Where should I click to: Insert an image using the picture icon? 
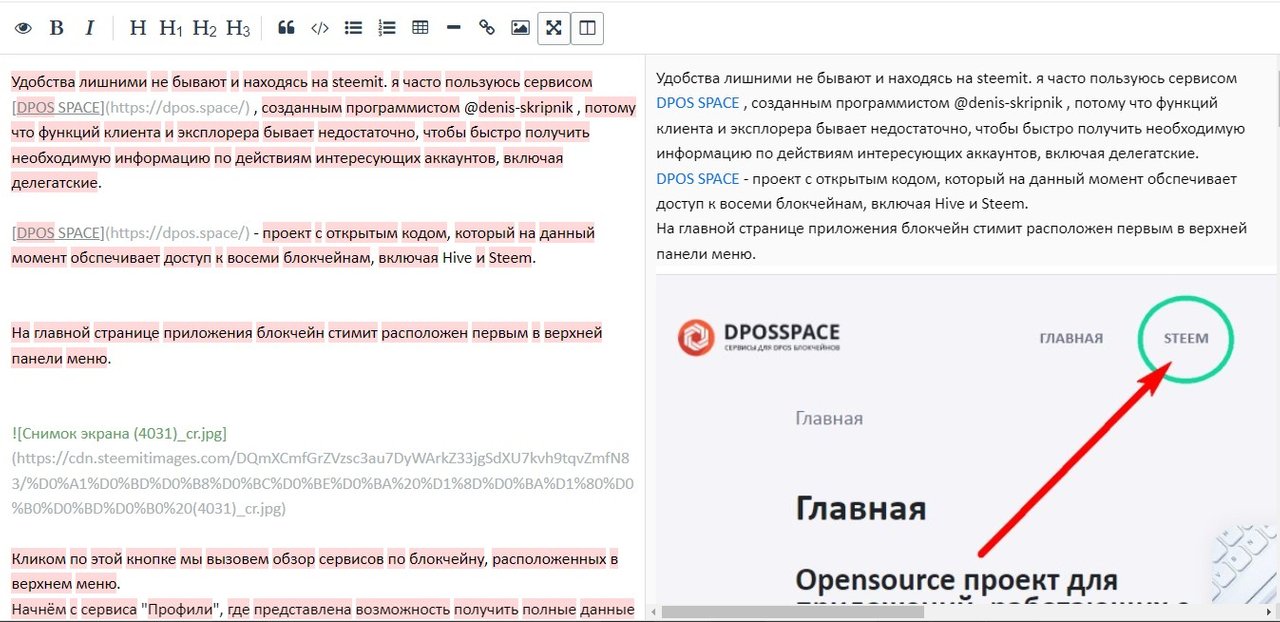point(520,28)
